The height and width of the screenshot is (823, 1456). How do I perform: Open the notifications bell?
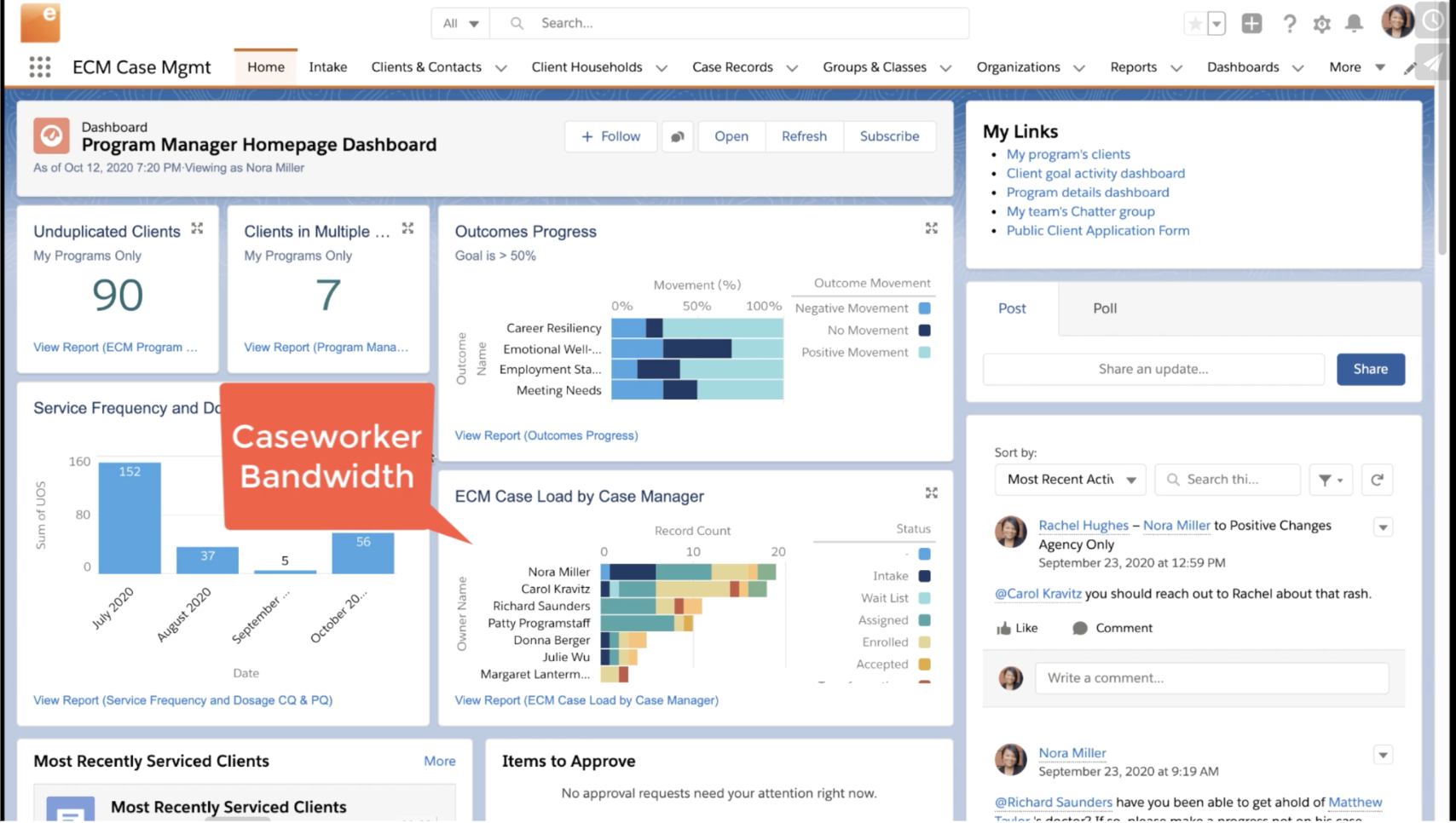point(1354,24)
